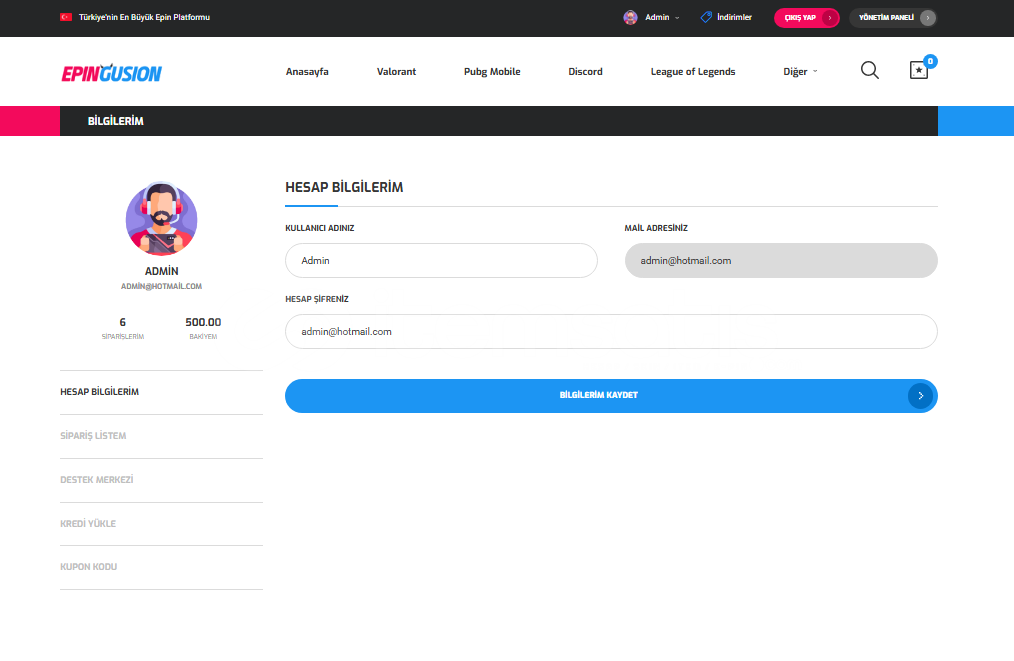The height and width of the screenshot is (661, 1014).
Task: Go to Pubg Mobile page
Action: 492,72
